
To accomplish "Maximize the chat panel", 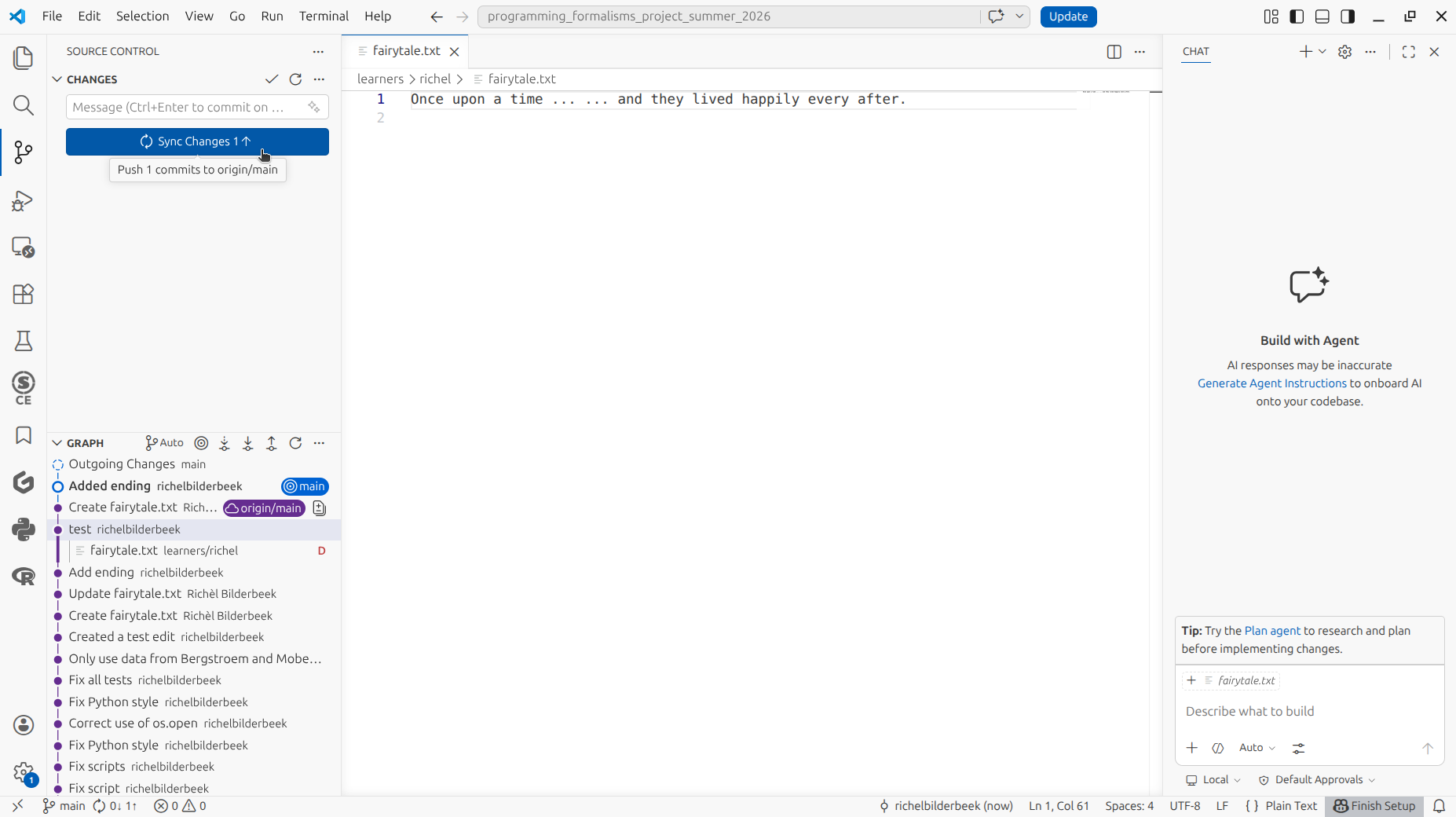I will click(x=1409, y=52).
